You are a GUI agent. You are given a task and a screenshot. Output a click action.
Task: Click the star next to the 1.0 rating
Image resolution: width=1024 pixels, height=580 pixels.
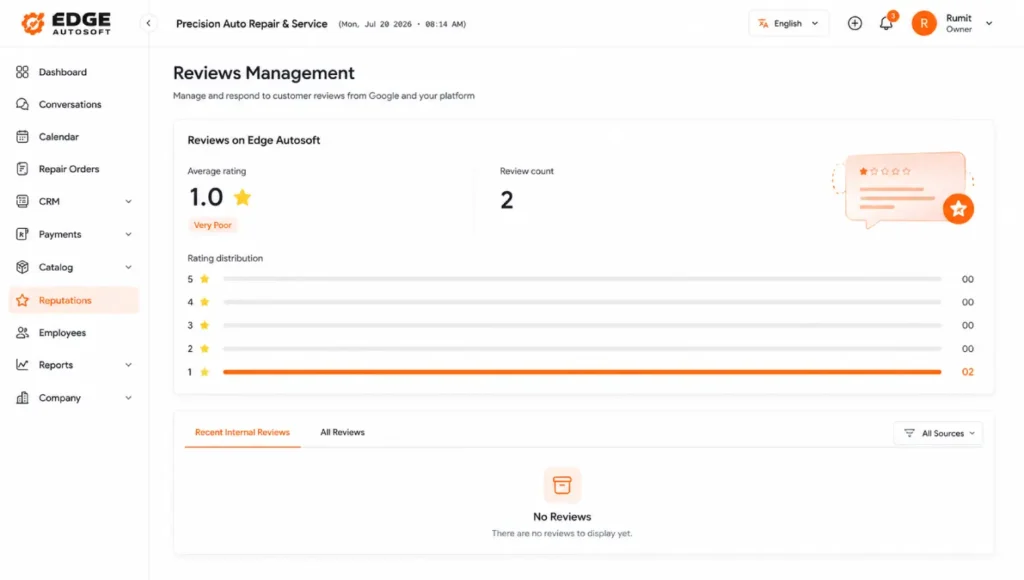click(x=242, y=197)
